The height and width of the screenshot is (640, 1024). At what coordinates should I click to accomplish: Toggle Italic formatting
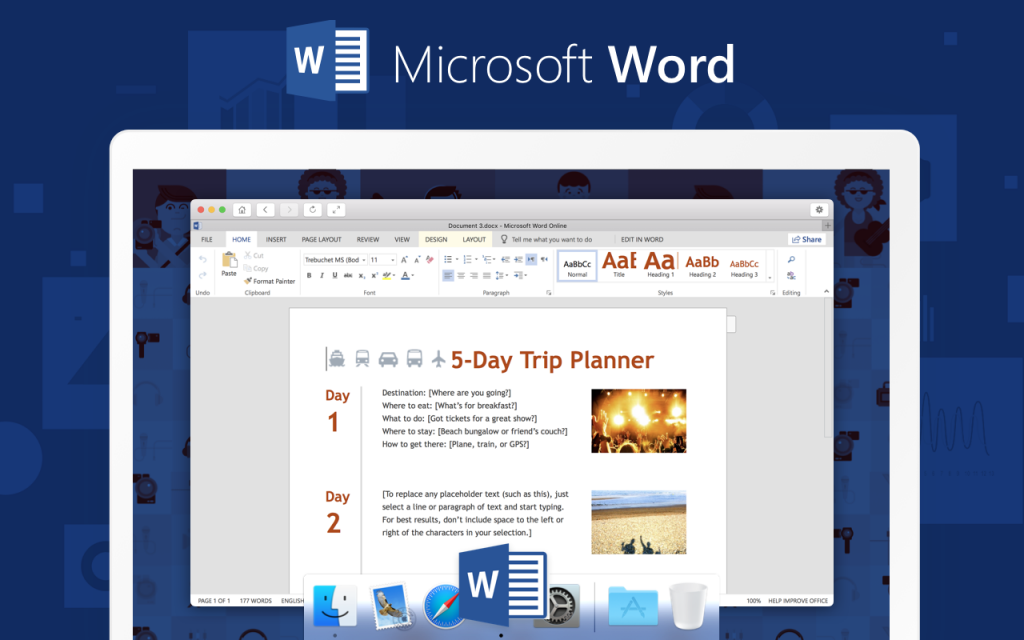tap(321, 275)
